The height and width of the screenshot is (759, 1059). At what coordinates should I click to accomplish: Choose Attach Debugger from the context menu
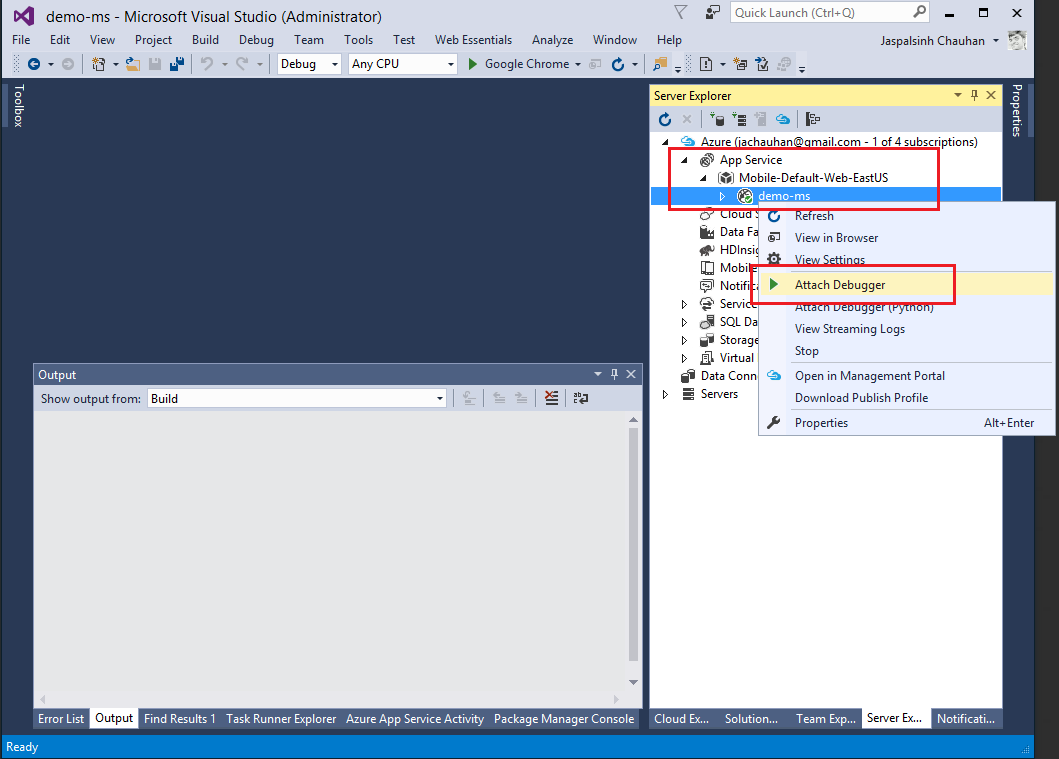[x=906, y=285]
